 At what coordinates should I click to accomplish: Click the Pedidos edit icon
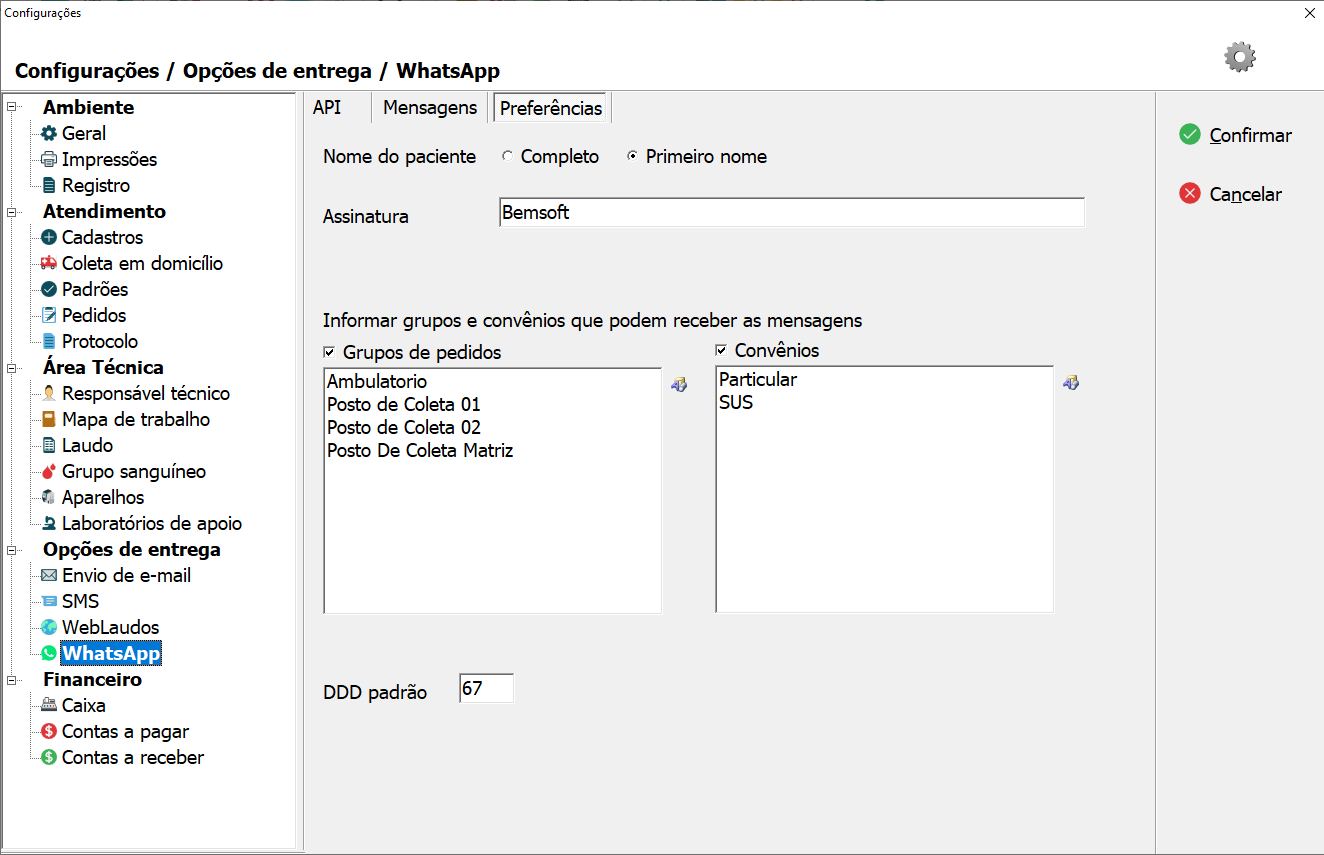tap(49, 315)
